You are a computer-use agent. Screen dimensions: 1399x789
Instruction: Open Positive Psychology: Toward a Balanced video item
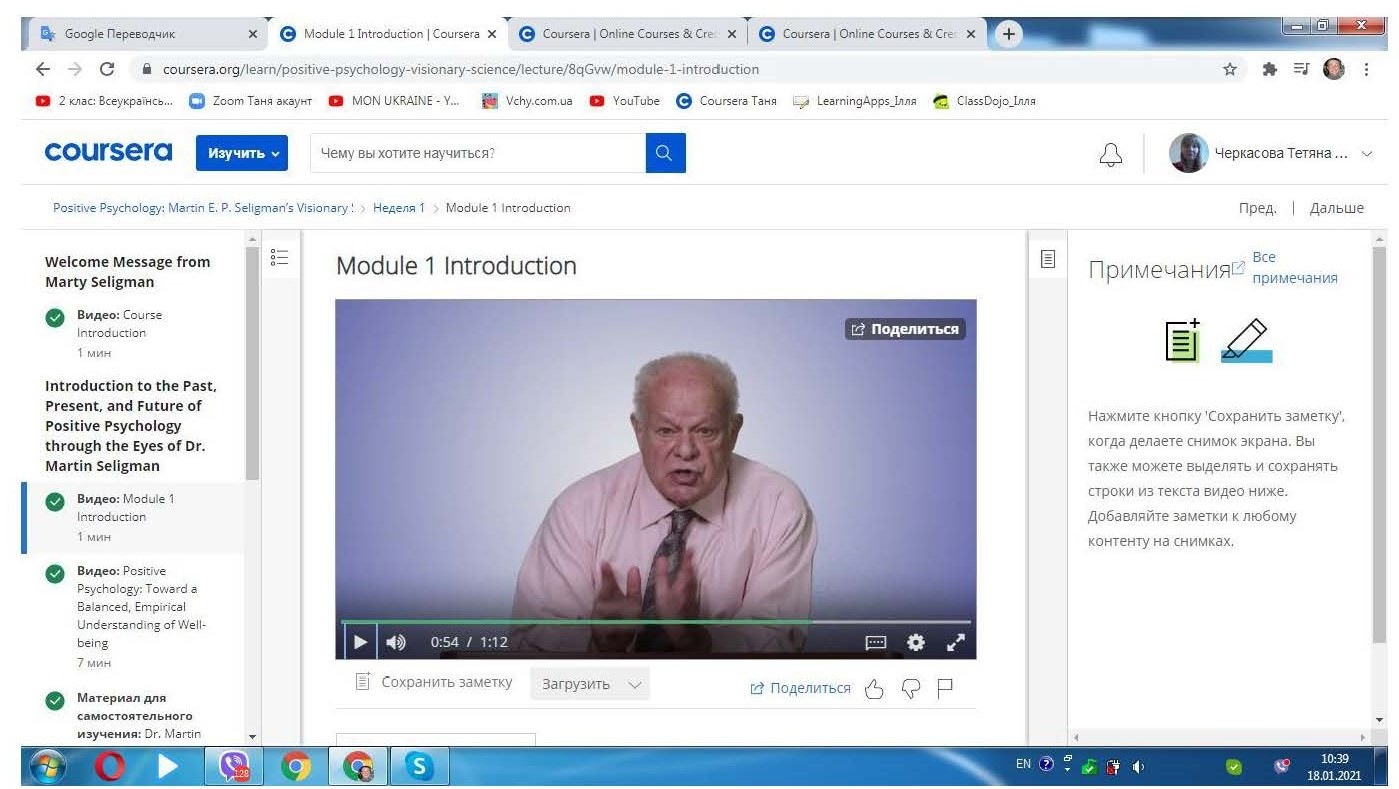tap(132, 616)
